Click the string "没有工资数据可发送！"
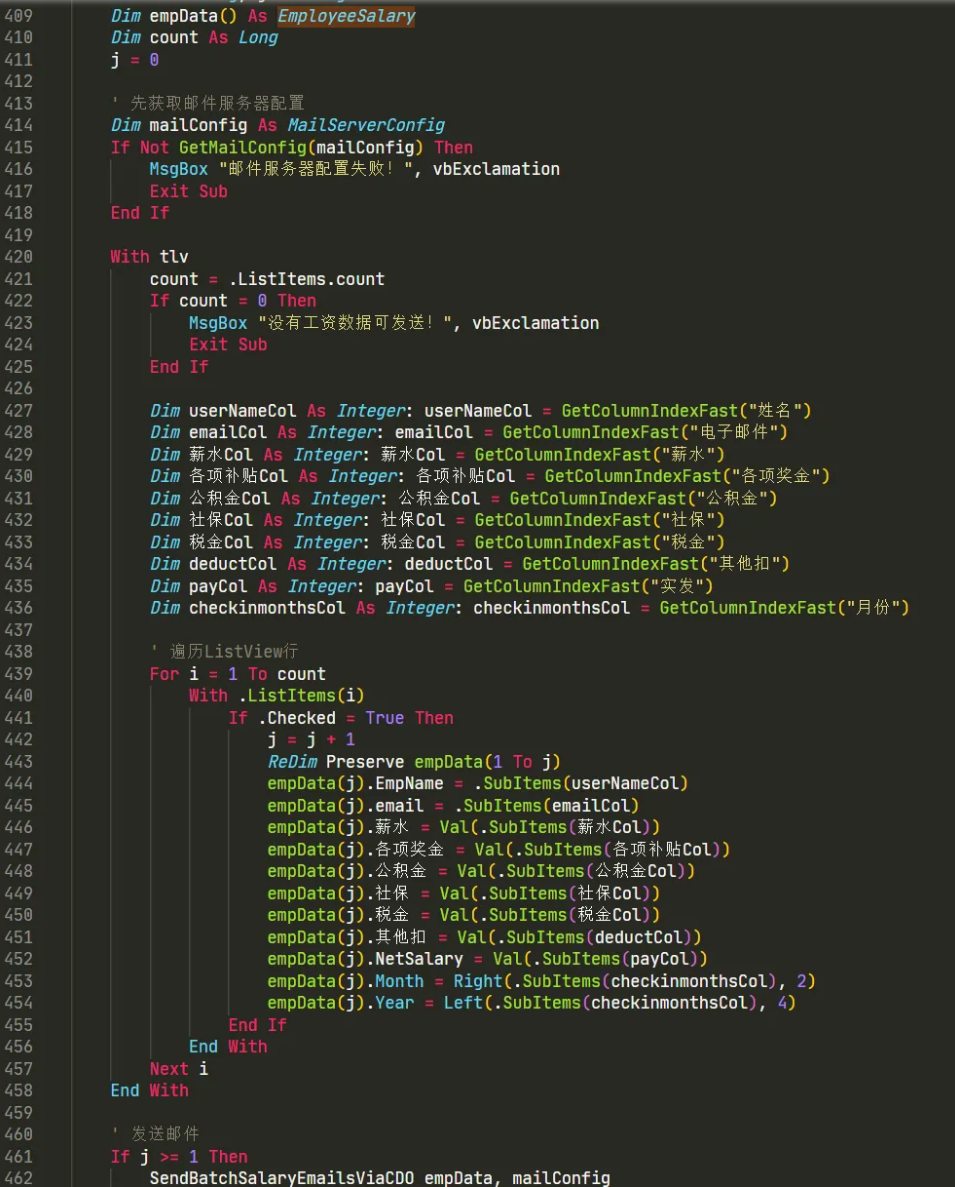This screenshot has width=955, height=1187. coord(355,322)
